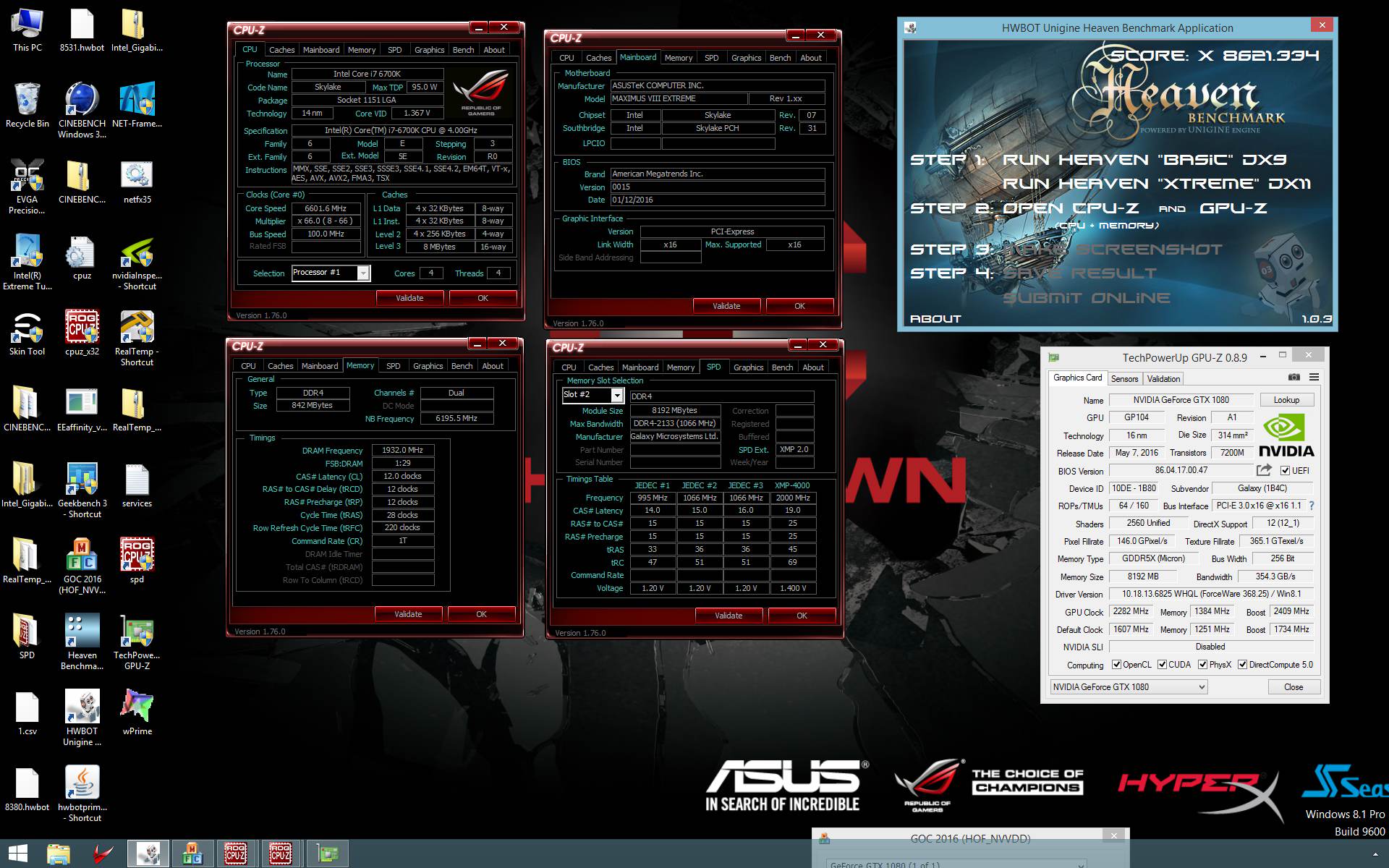Toggle the UEFI checkbox in GPU-Z
Image resolution: width=1389 pixels, height=868 pixels.
[x=1285, y=471]
